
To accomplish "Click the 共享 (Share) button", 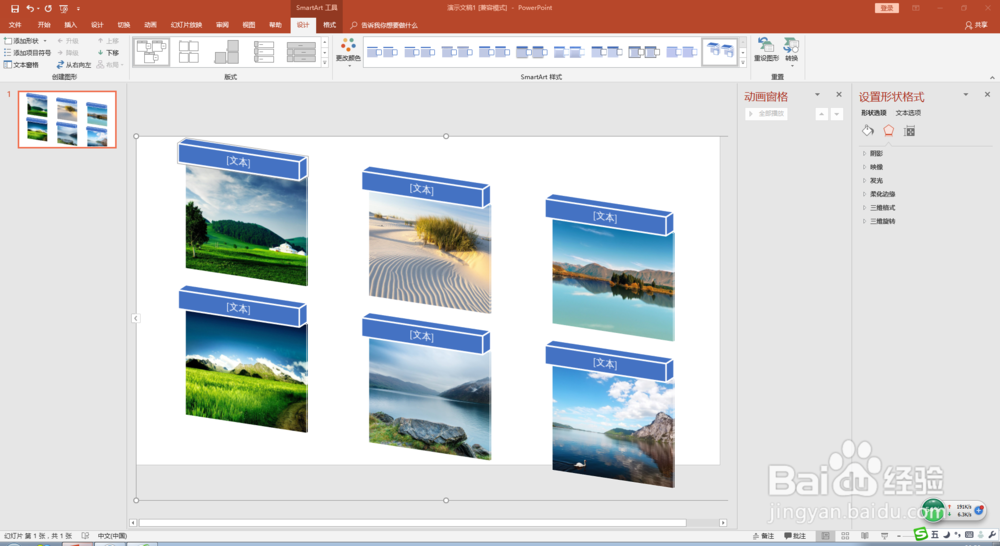I will pyautogui.click(x=976, y=25).
